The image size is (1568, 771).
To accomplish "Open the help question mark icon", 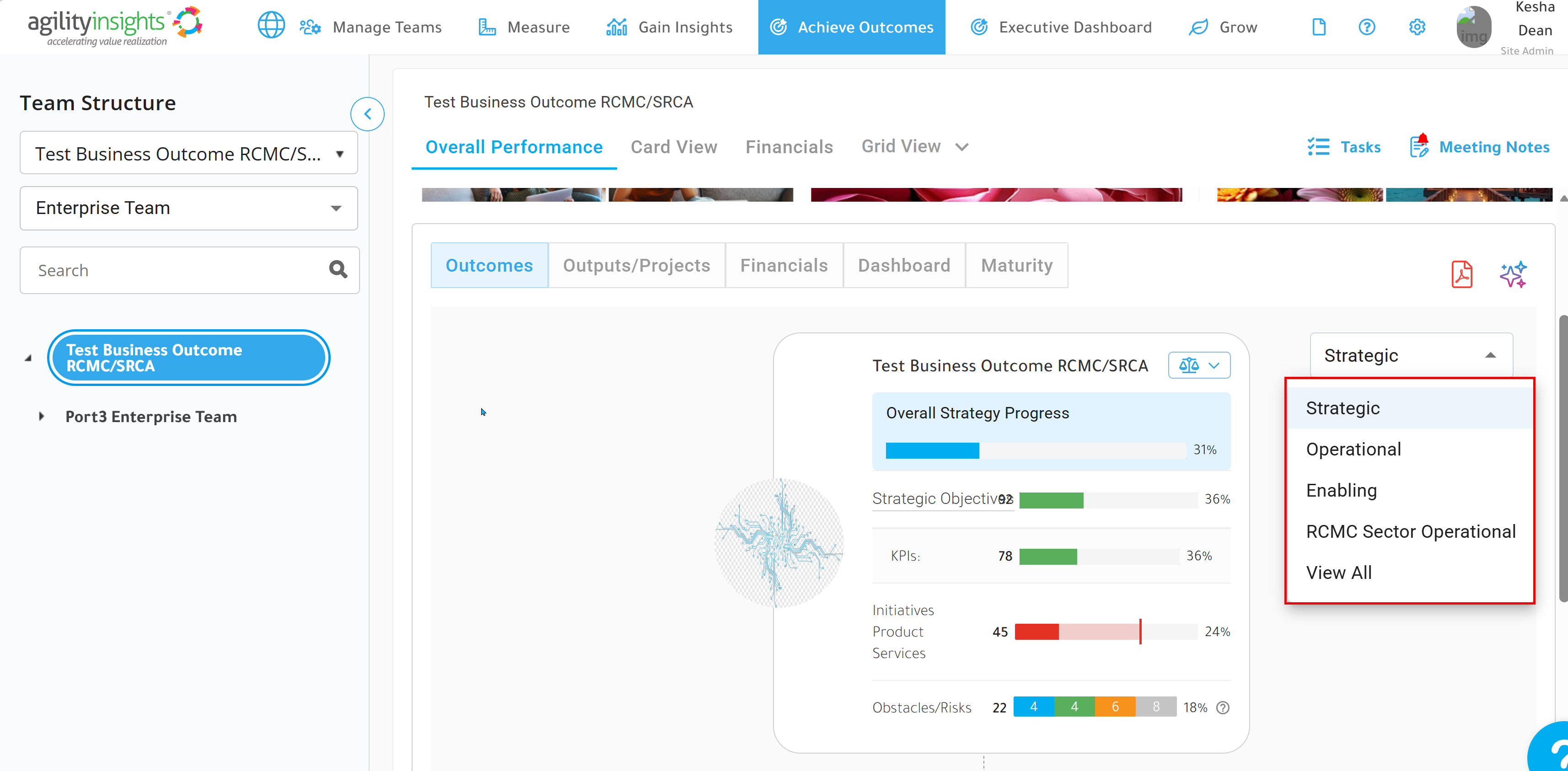I will click(1367, 27).
